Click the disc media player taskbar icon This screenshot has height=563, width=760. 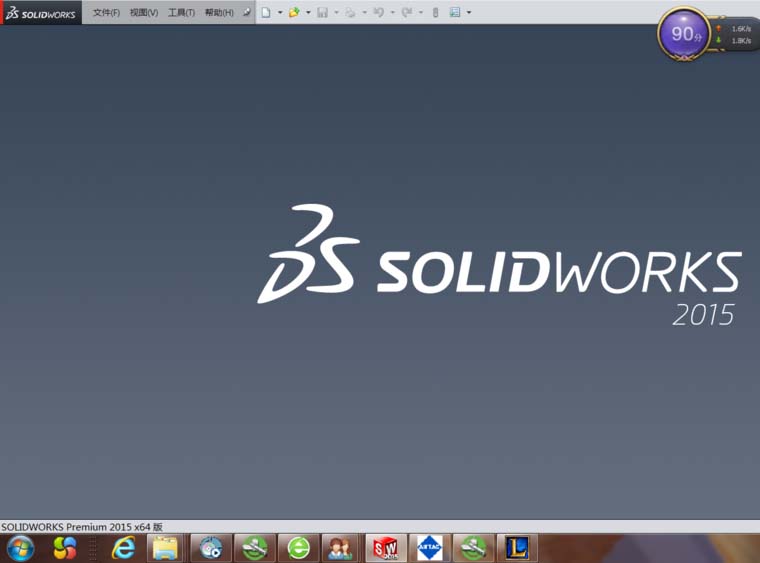tap(211, 548)
